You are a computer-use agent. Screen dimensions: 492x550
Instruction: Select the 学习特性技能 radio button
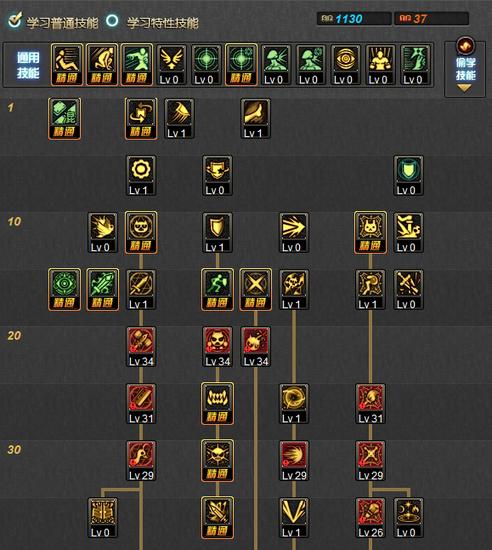coord(112,20)
